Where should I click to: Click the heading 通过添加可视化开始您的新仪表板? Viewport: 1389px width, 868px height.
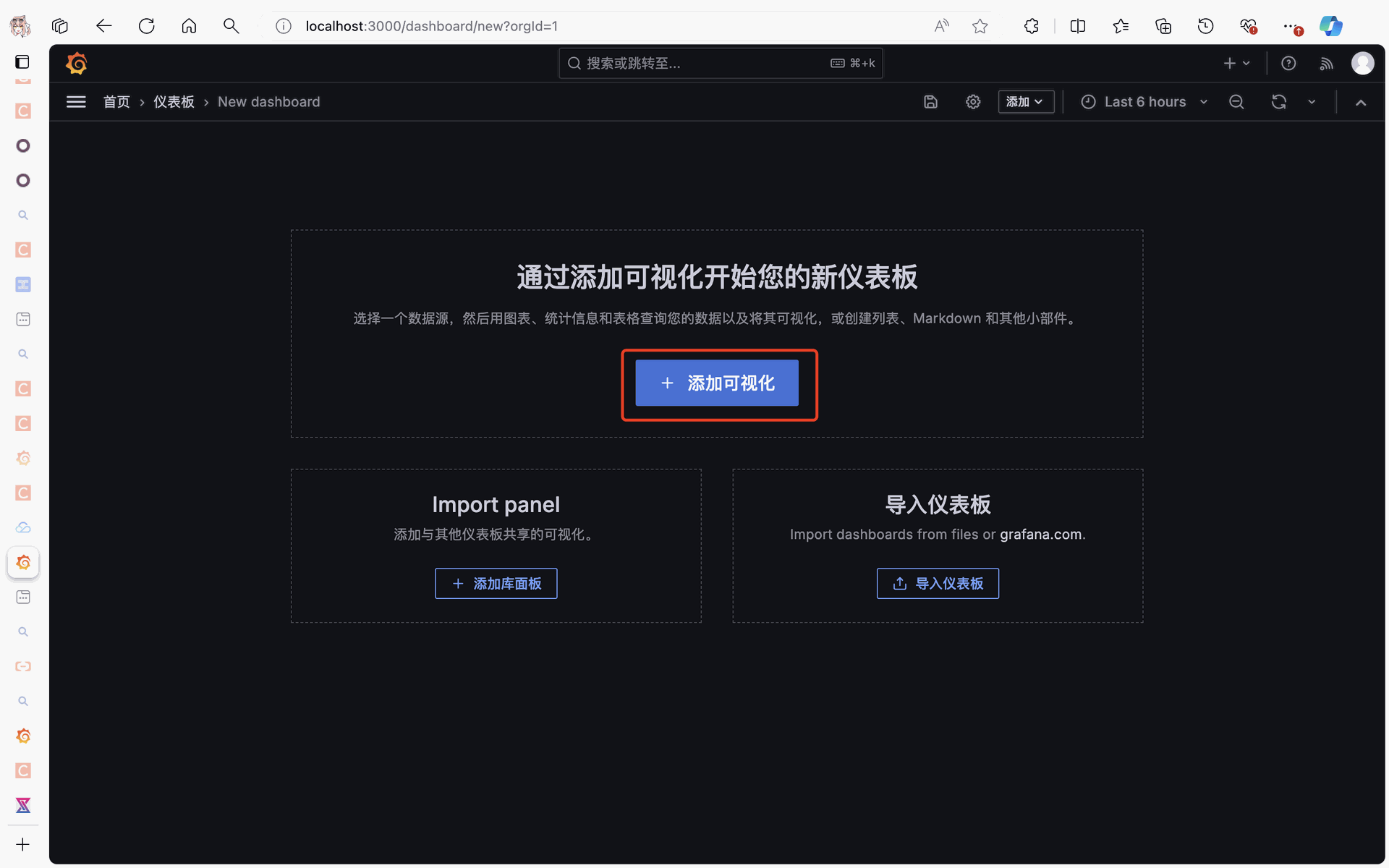coord(717,277)
